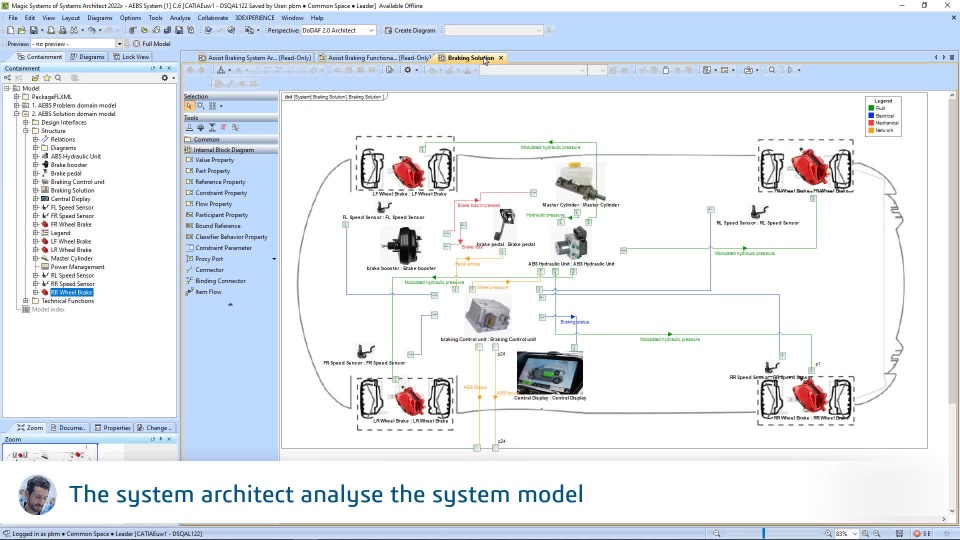Click the favorites star icon in Containment

pyautogui.click(x=47, y=78)
